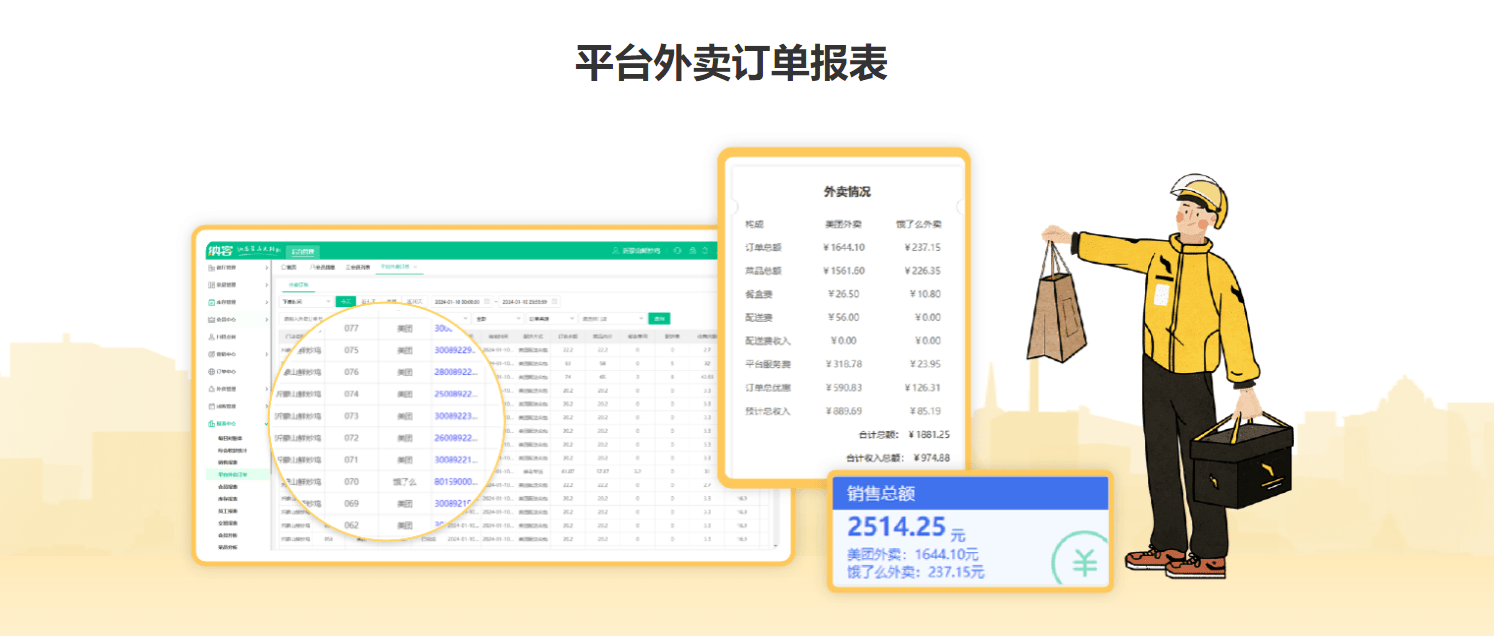This screenshot has width=1494, height=636.
Task: Open the end date calendar icon
Action: tap(555, 301)
